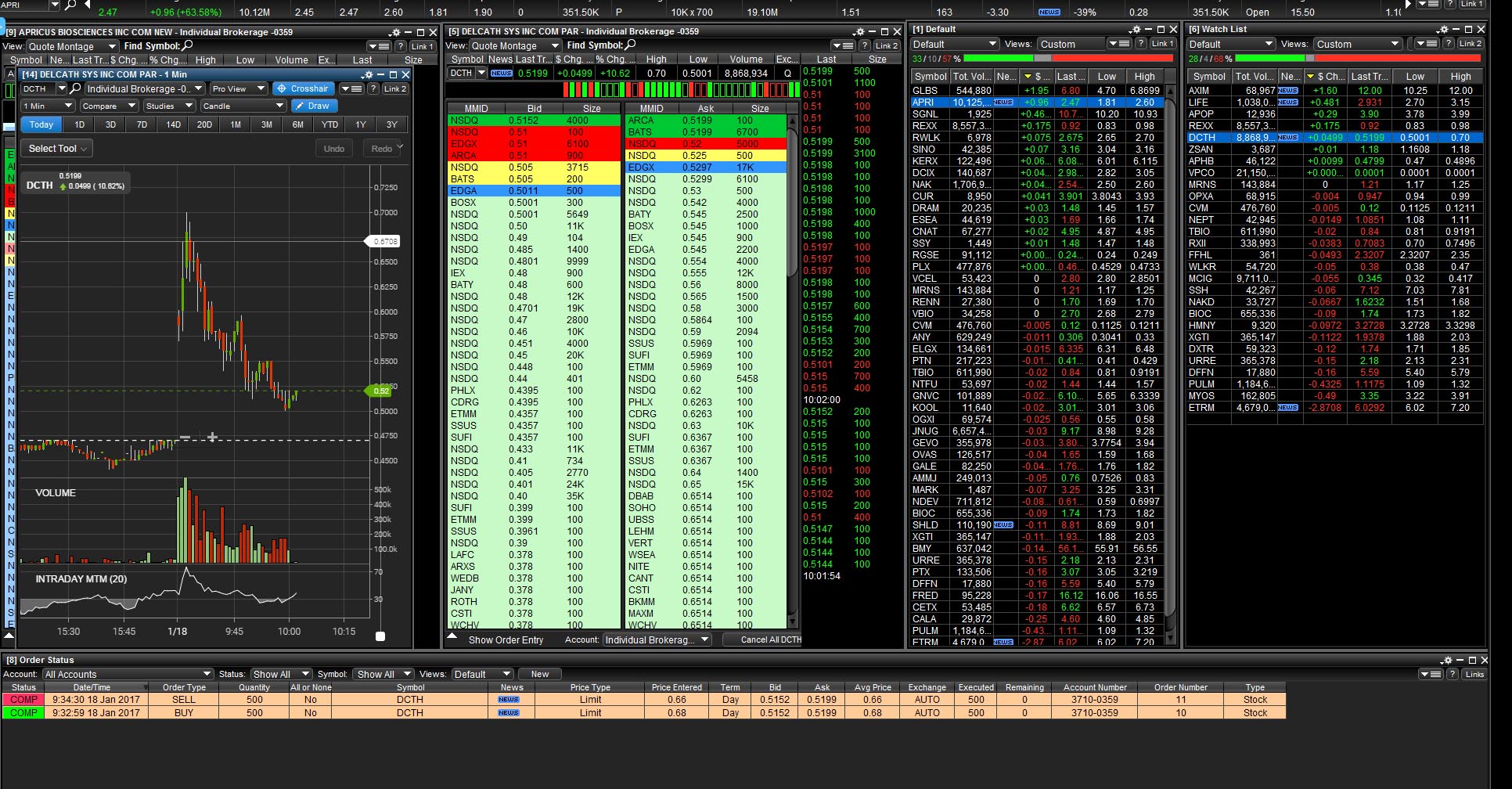Click the Draw pencil button
The width and height of the screenshot is (1512, 789).
pos(313,106)
